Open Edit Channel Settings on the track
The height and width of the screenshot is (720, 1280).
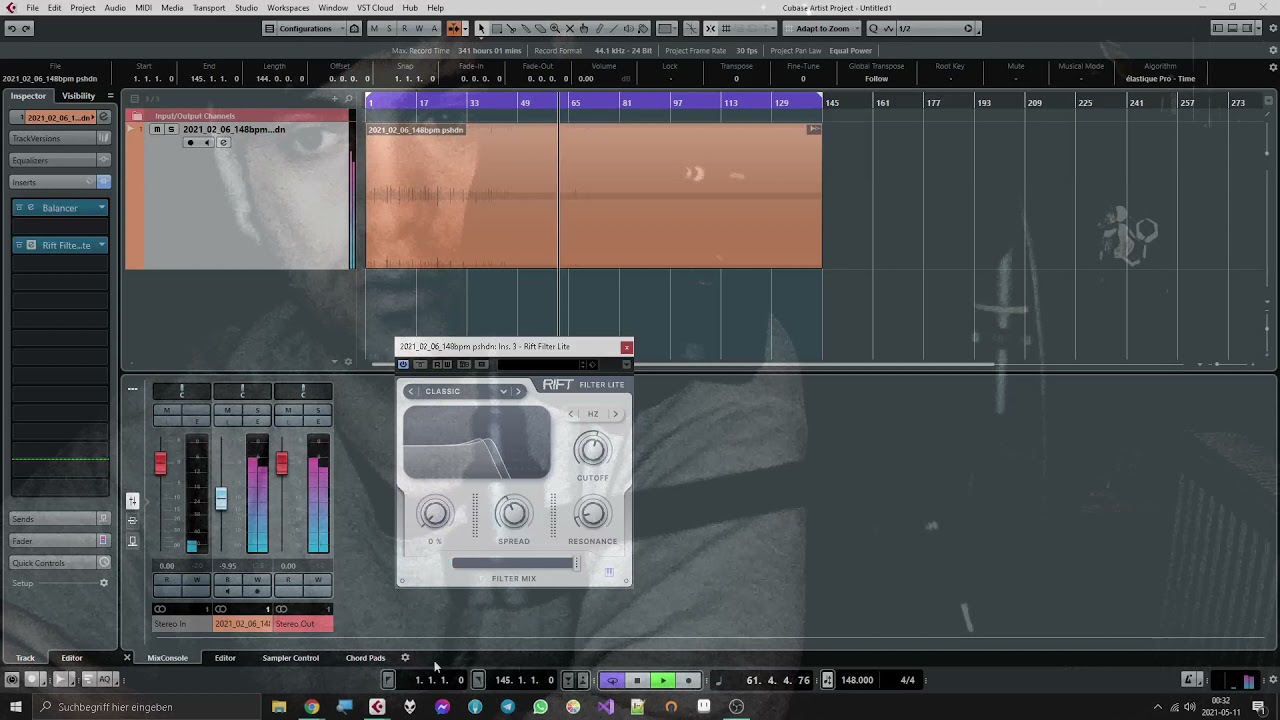point(224,142)
